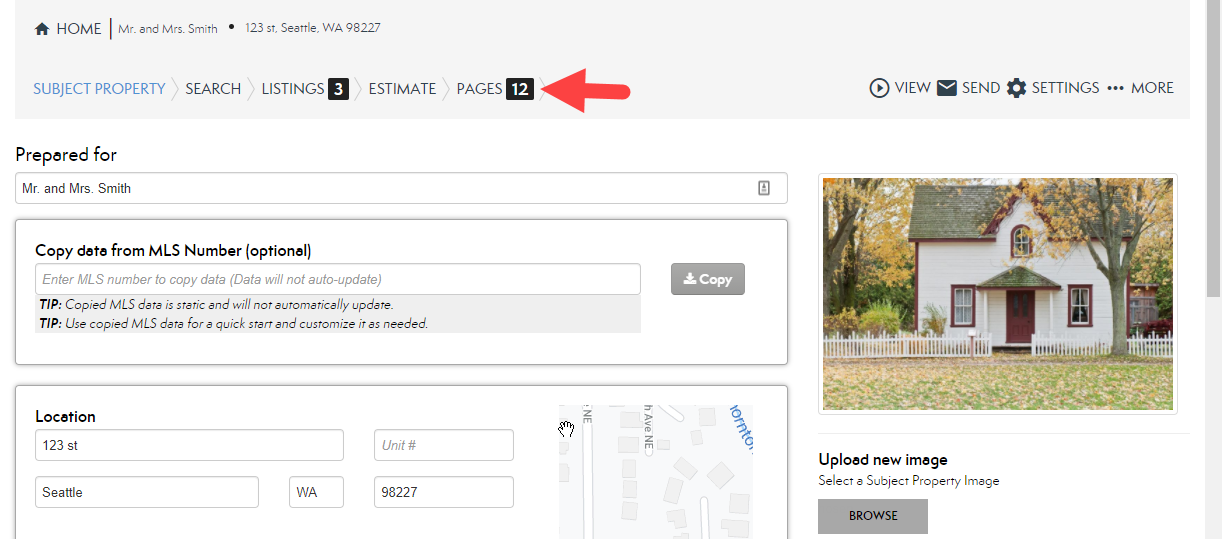Image resolution: width=1222 pixels, height=539 pixels.
Task: Focus the MLS number input field
Action: point(337,279)
